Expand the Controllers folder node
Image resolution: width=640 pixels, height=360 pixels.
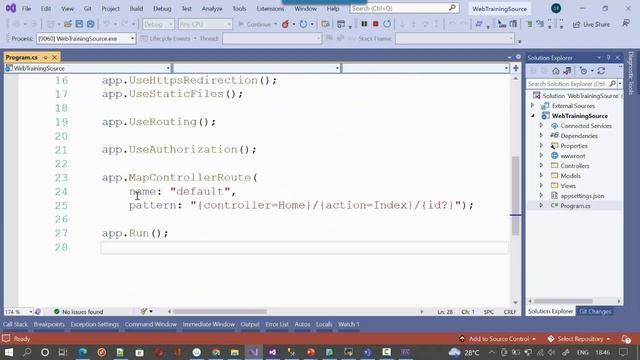(541, 166)
